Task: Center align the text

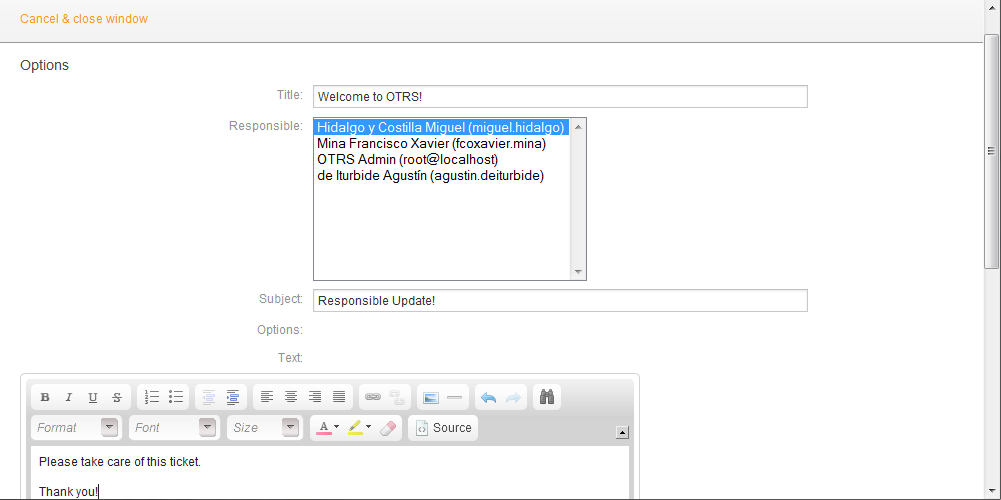Action: pos(291,397)
